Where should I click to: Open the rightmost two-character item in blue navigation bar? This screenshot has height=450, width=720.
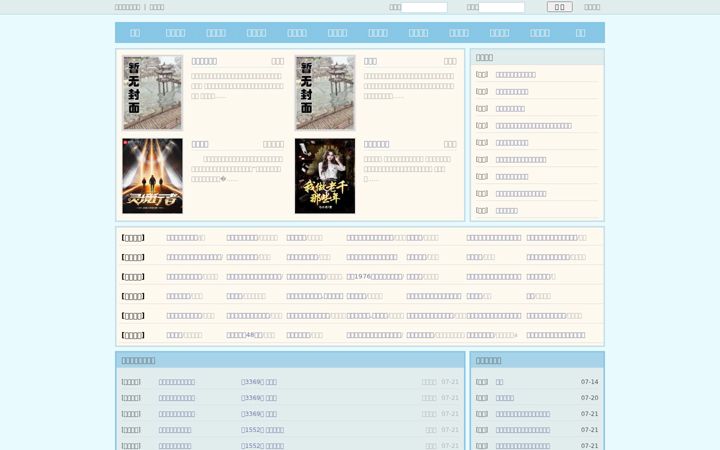click(x=580, y=33)
